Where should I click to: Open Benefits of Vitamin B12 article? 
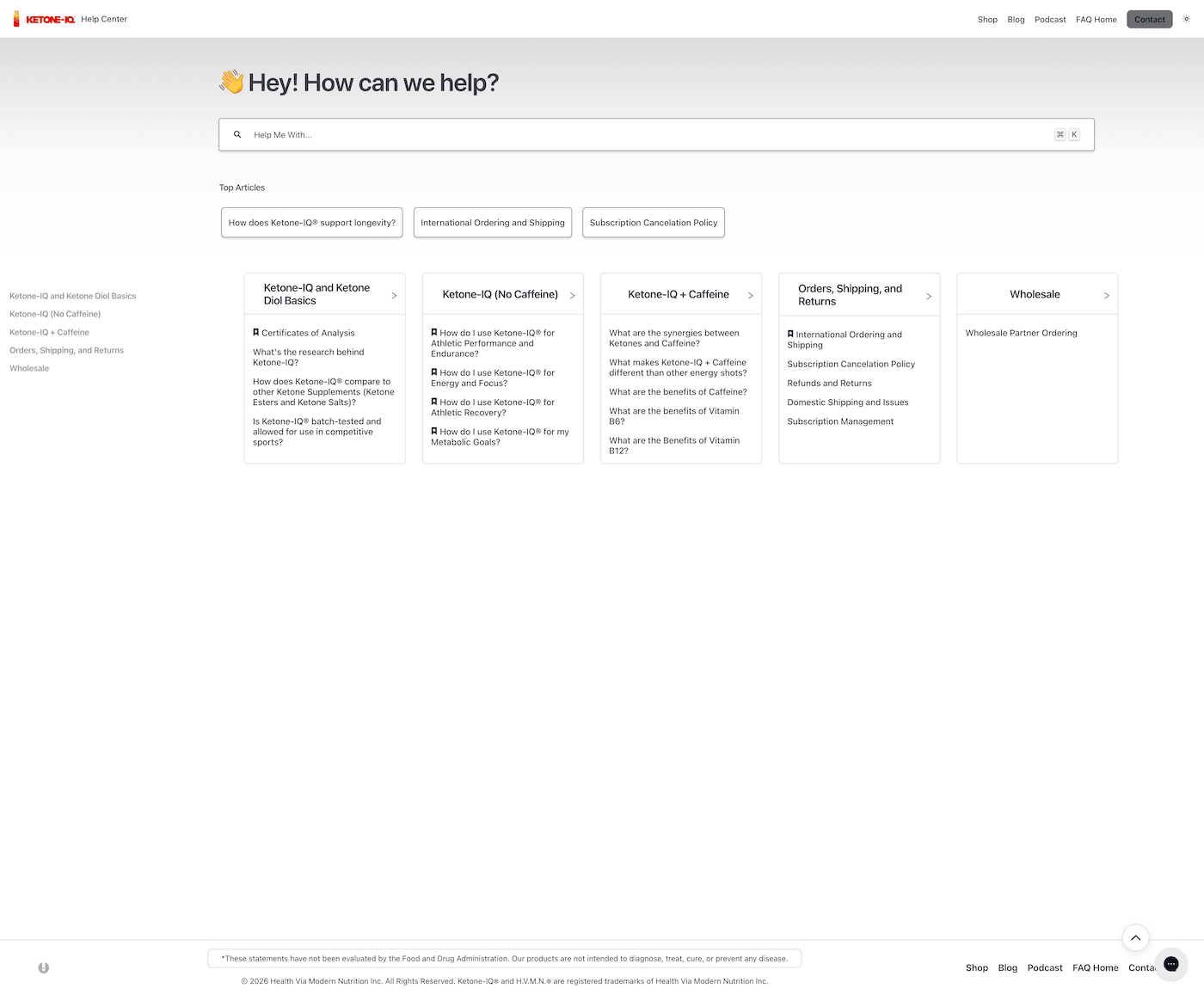click(x=674, y=445)
